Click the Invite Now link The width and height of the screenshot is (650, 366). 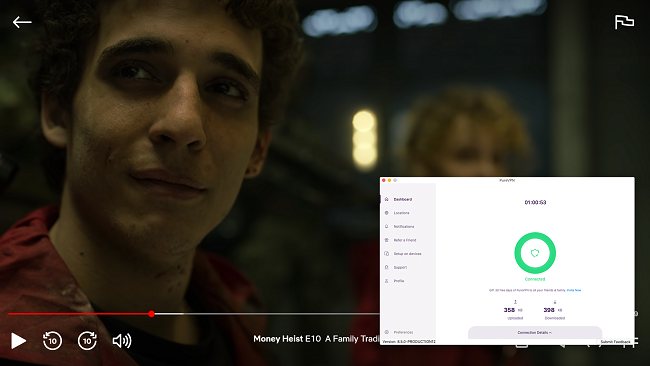(574, 290)
